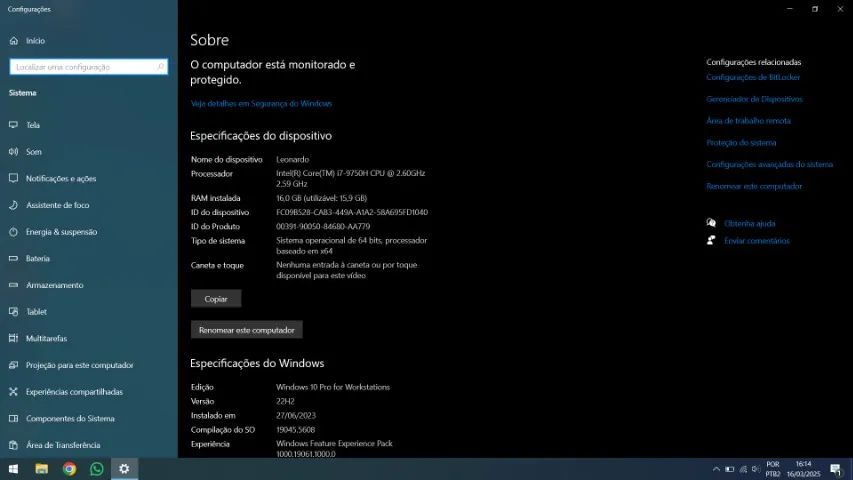
Task: Click the Settings gear on the taskbar
Action: coord(125,469)
